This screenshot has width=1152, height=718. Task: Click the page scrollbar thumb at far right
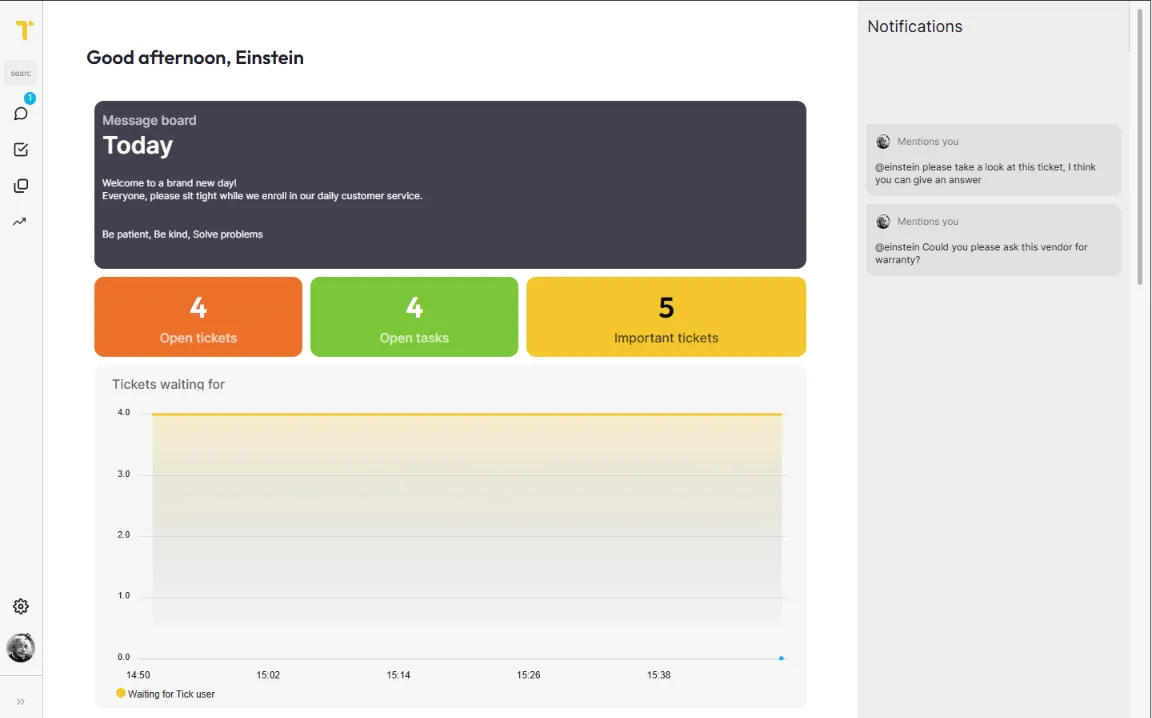pyautogui.click(x=1140, y=147)
